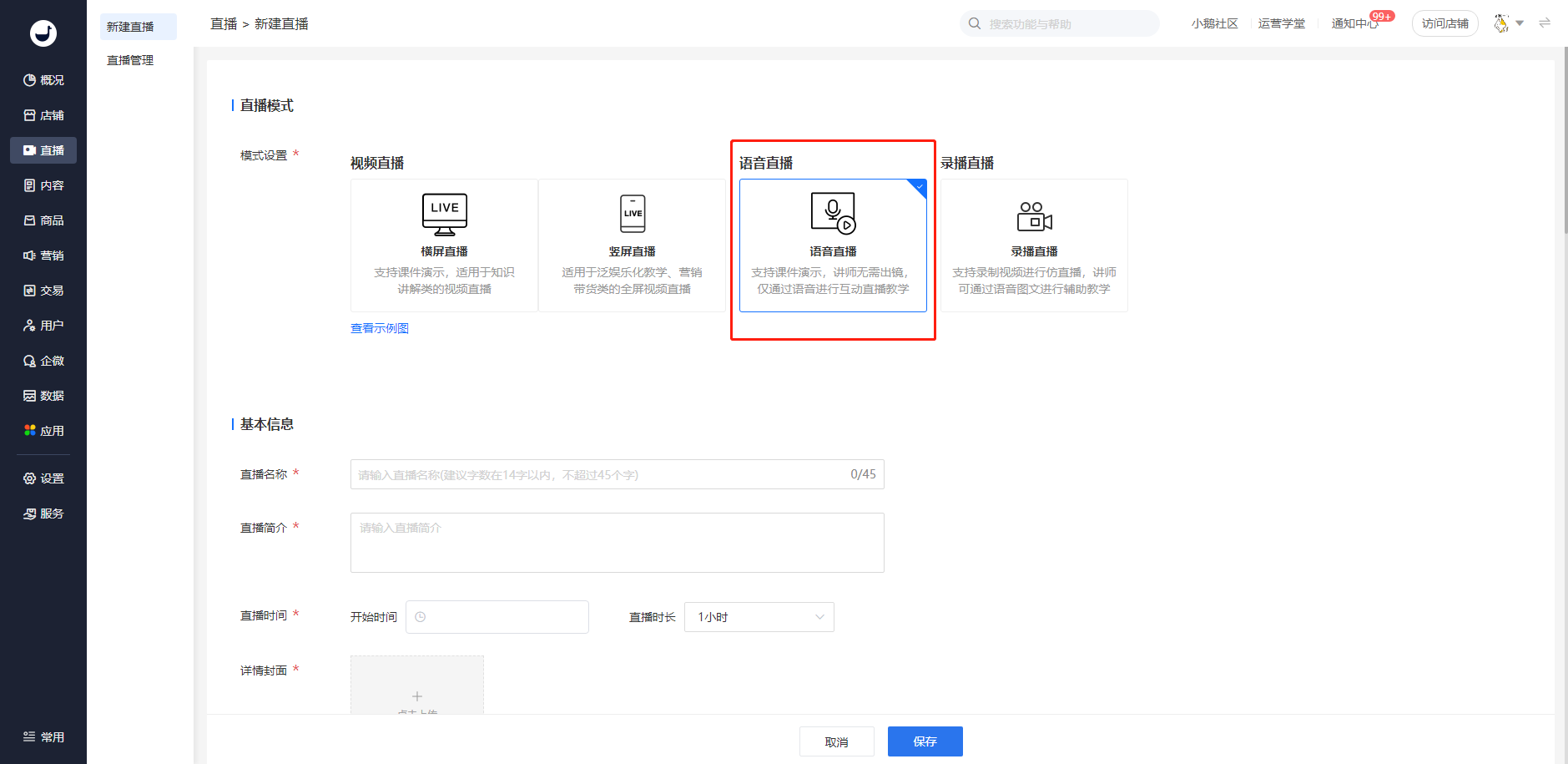Click the 应用 apps sidebar icon

pos(30,431)
